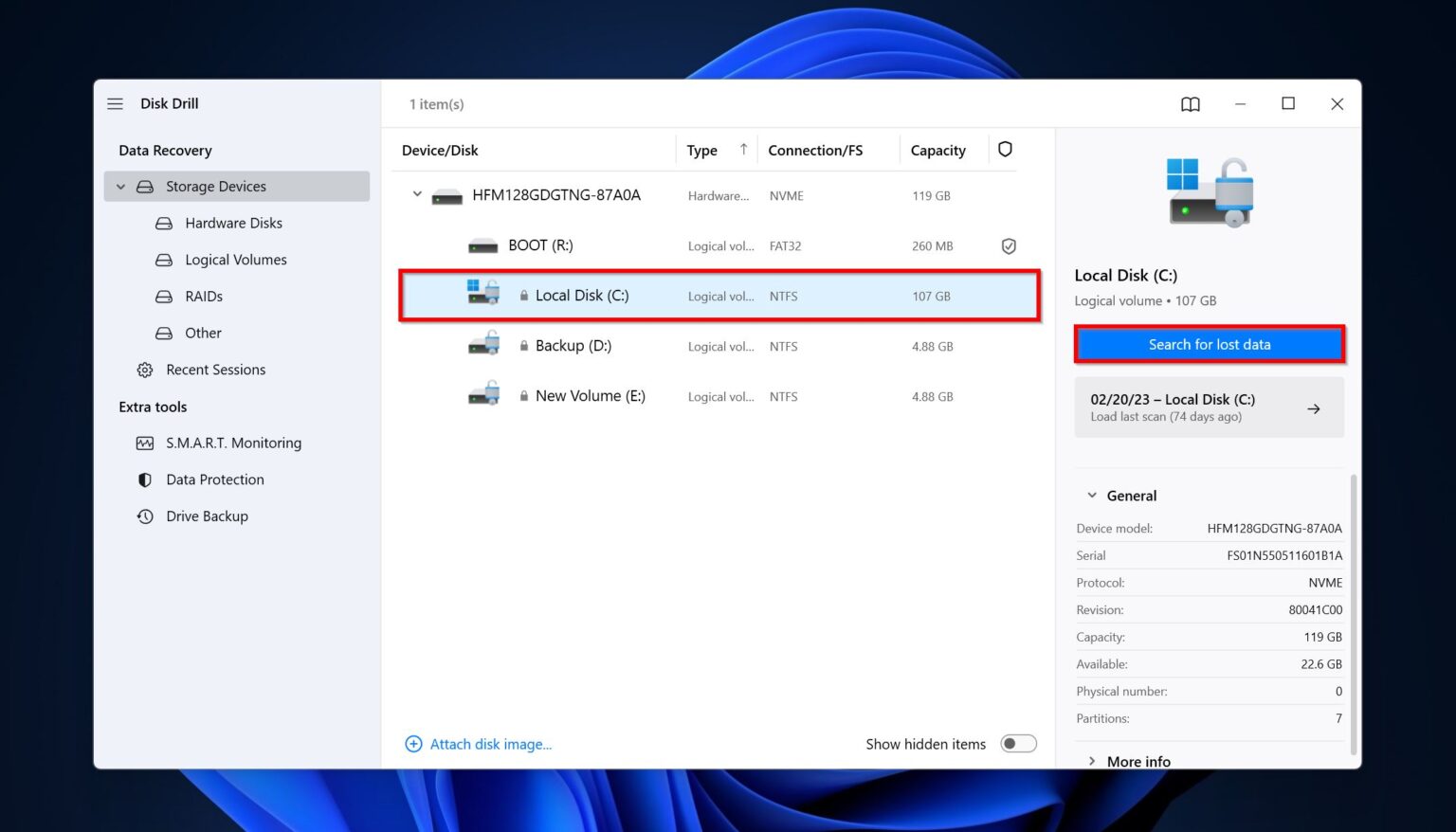Open Recent Sessions
1456x832 pixels.
[x=215, y=370]
